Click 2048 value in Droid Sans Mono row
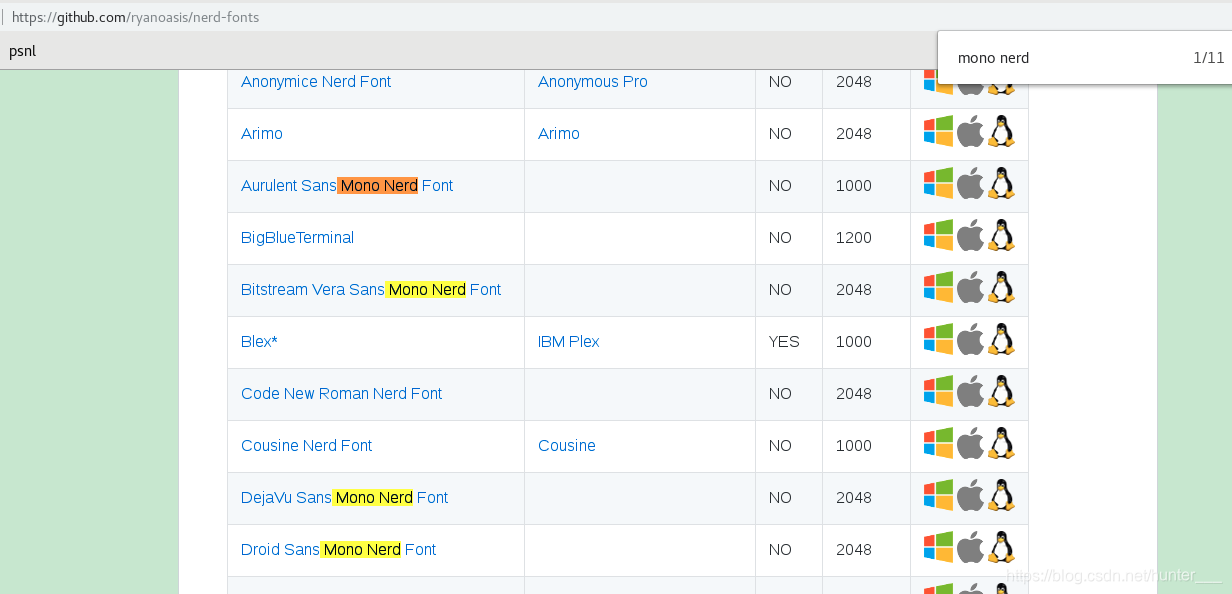The width and height of the screenshot is (1232, 594). pyautogui.click(x=854, y=550)
